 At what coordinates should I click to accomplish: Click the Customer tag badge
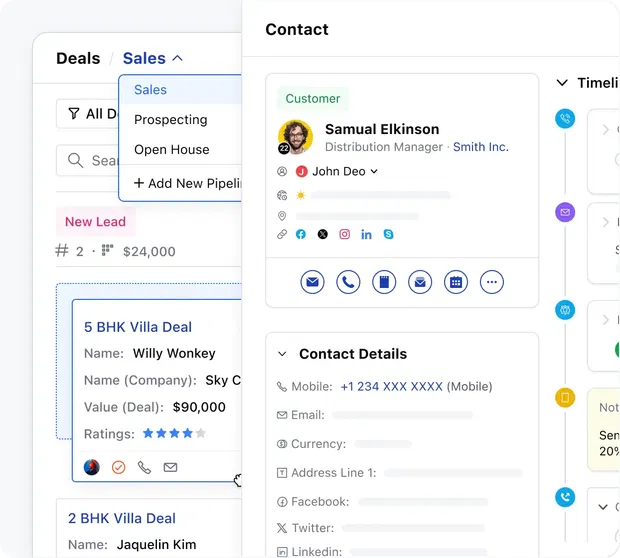pos(312,98)
